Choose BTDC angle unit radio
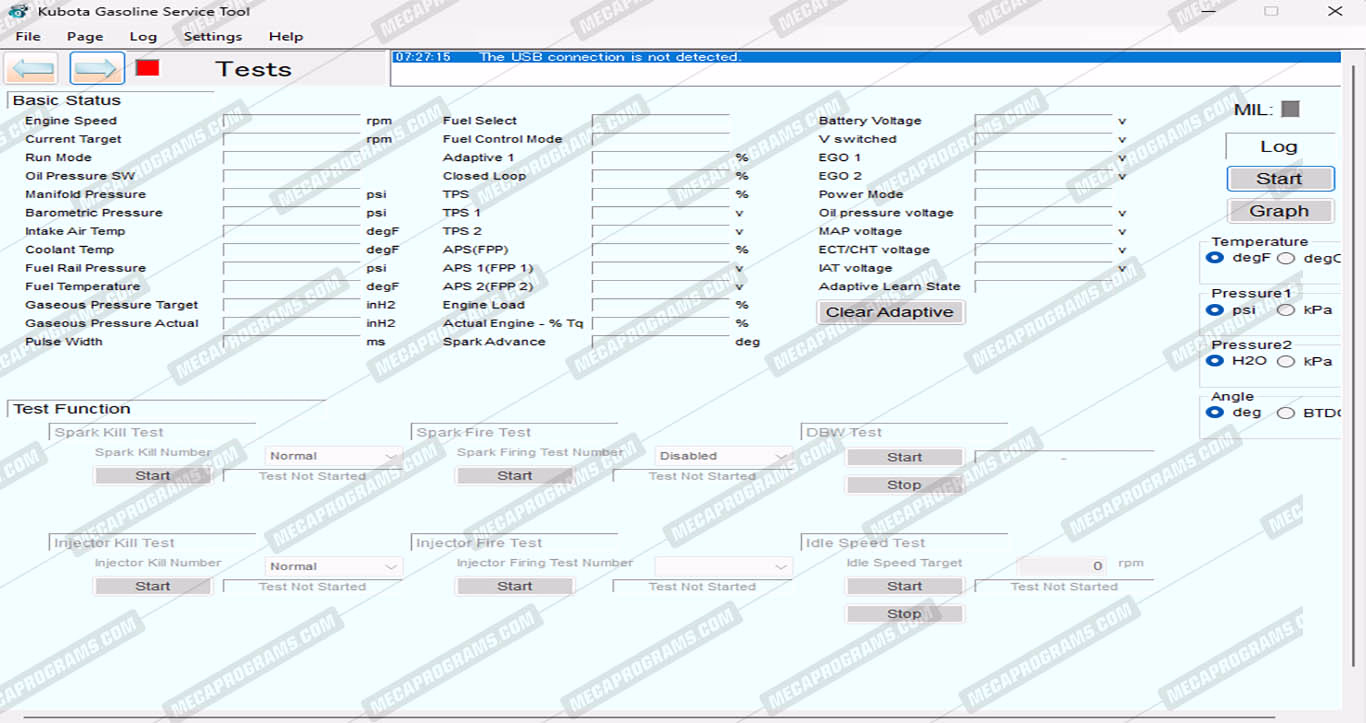 [1286, 413]
